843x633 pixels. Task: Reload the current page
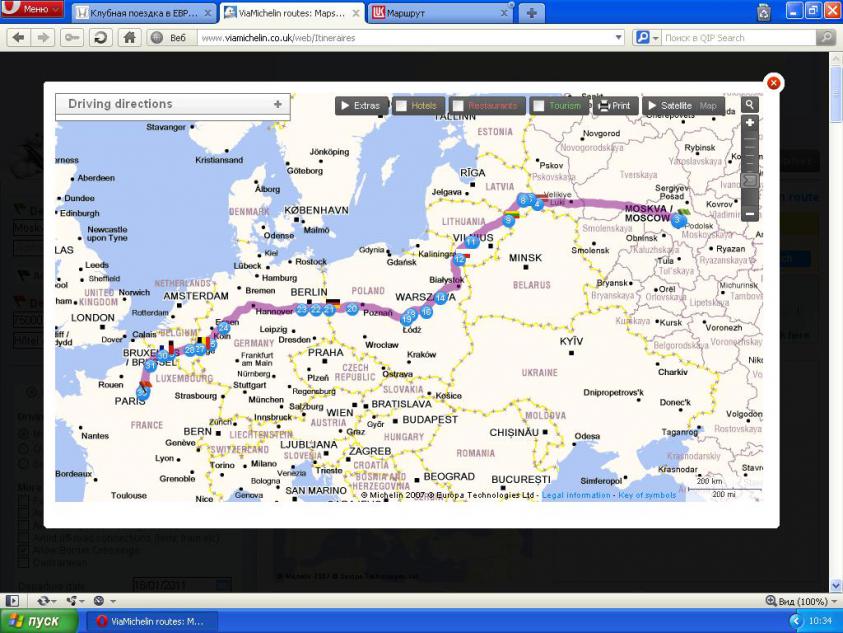[x=100, y=38]
